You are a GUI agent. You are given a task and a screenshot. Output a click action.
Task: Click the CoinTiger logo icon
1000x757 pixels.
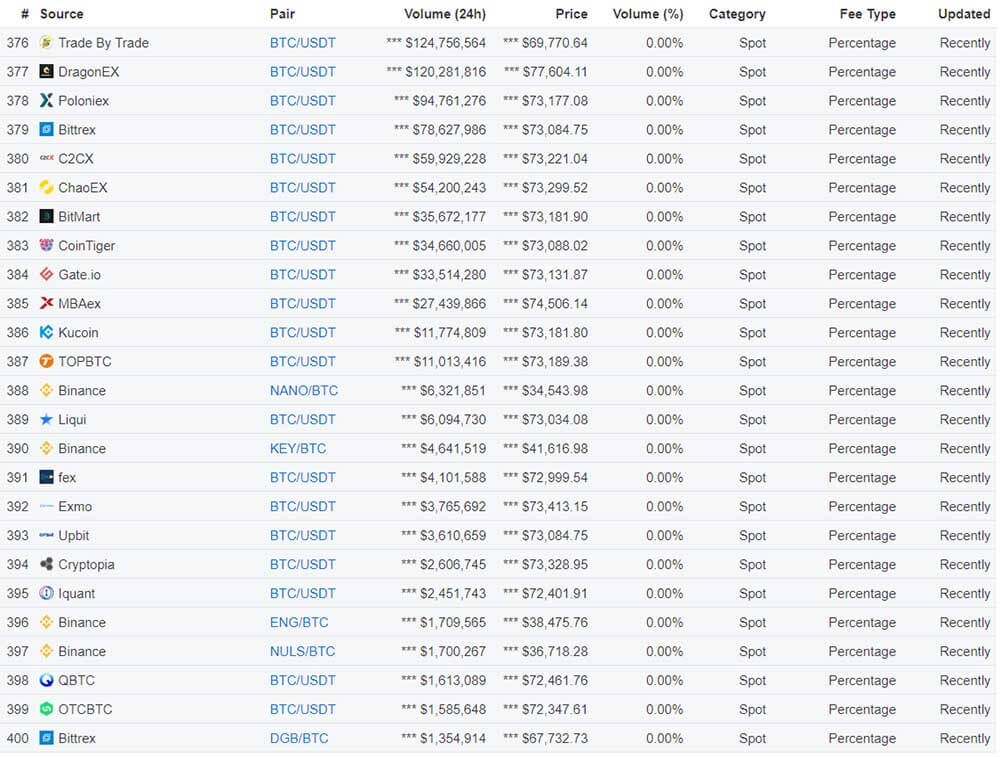pos(46,246)
